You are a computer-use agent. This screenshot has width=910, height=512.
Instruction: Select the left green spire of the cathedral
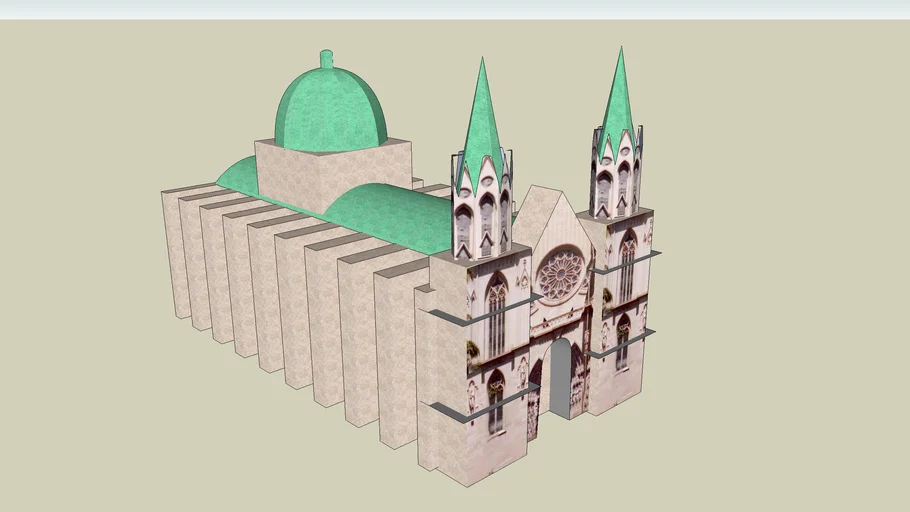[x=482, y=127]
